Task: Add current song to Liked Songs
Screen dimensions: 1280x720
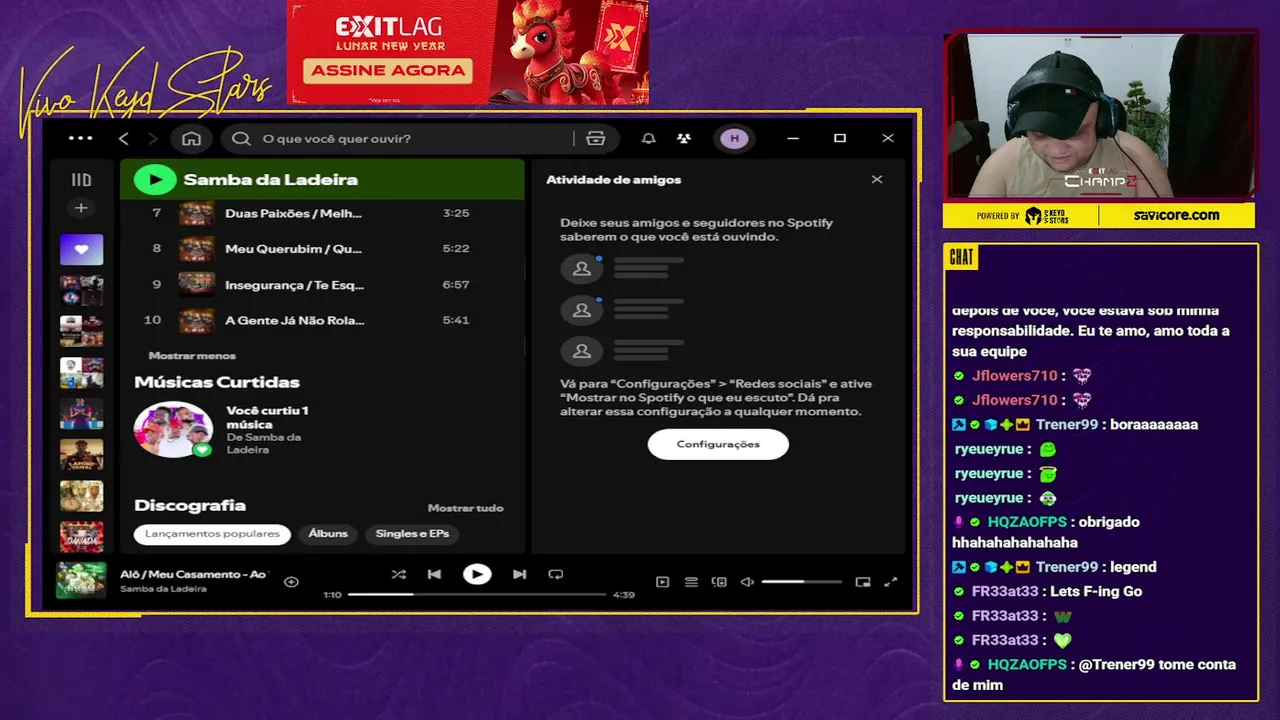Action: click(291, 582)
